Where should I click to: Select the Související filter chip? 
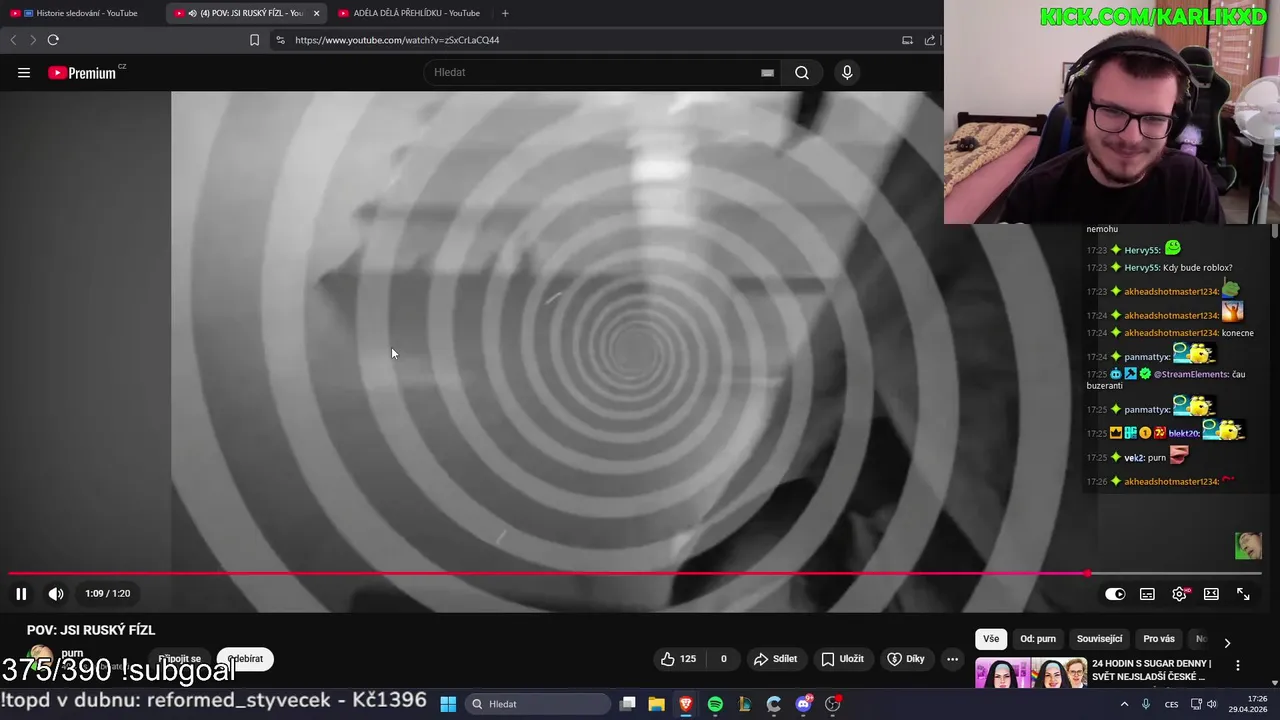(x=1099, y=639)
